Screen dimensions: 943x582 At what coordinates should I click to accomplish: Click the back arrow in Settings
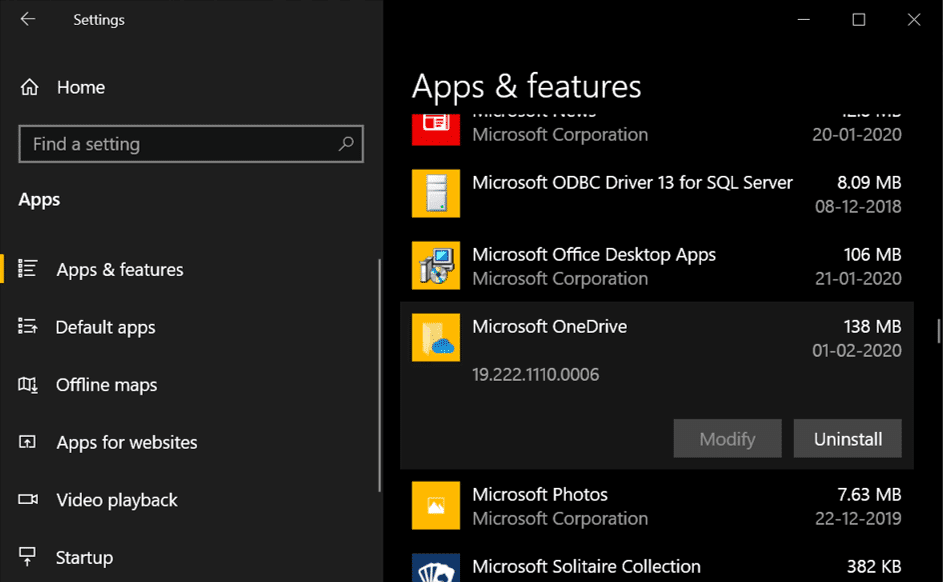(28, 19)
